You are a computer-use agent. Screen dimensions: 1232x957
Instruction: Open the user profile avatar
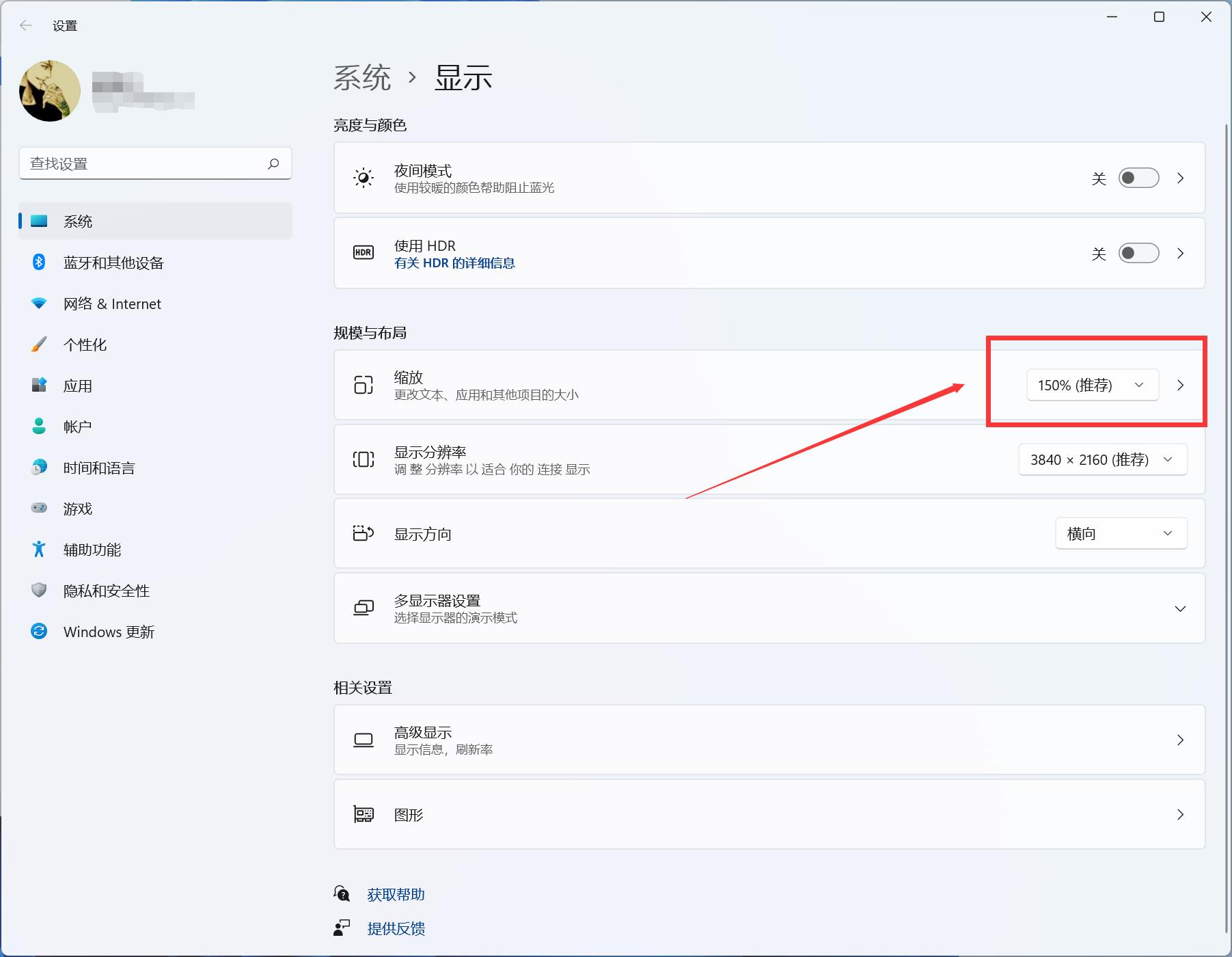coord(49,90)
